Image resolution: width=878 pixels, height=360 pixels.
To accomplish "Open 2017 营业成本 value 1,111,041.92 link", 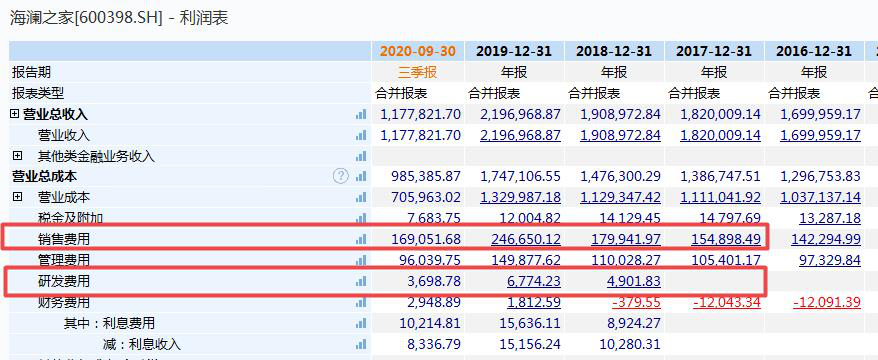I will click(721, 197).
